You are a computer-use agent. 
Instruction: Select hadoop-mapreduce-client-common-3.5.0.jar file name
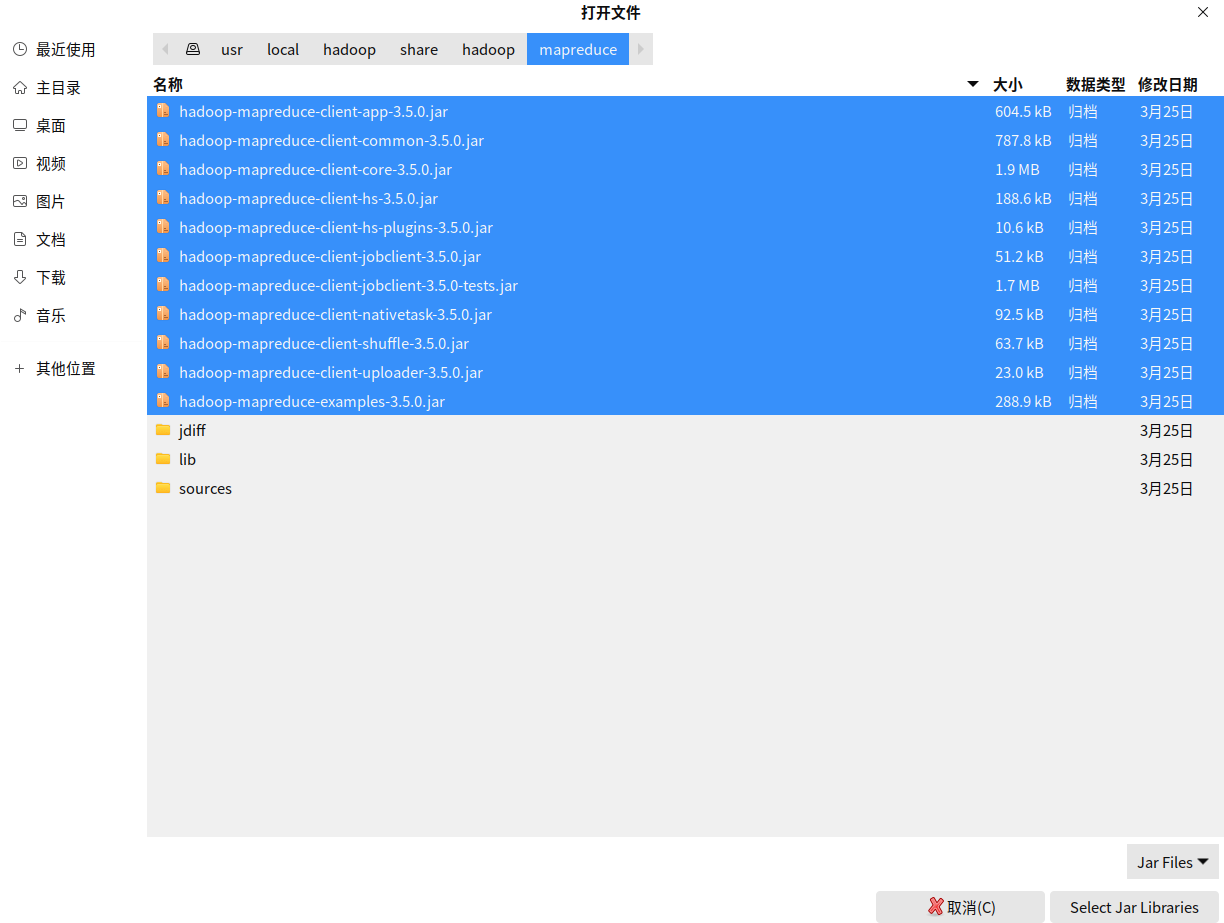(332, 140)
